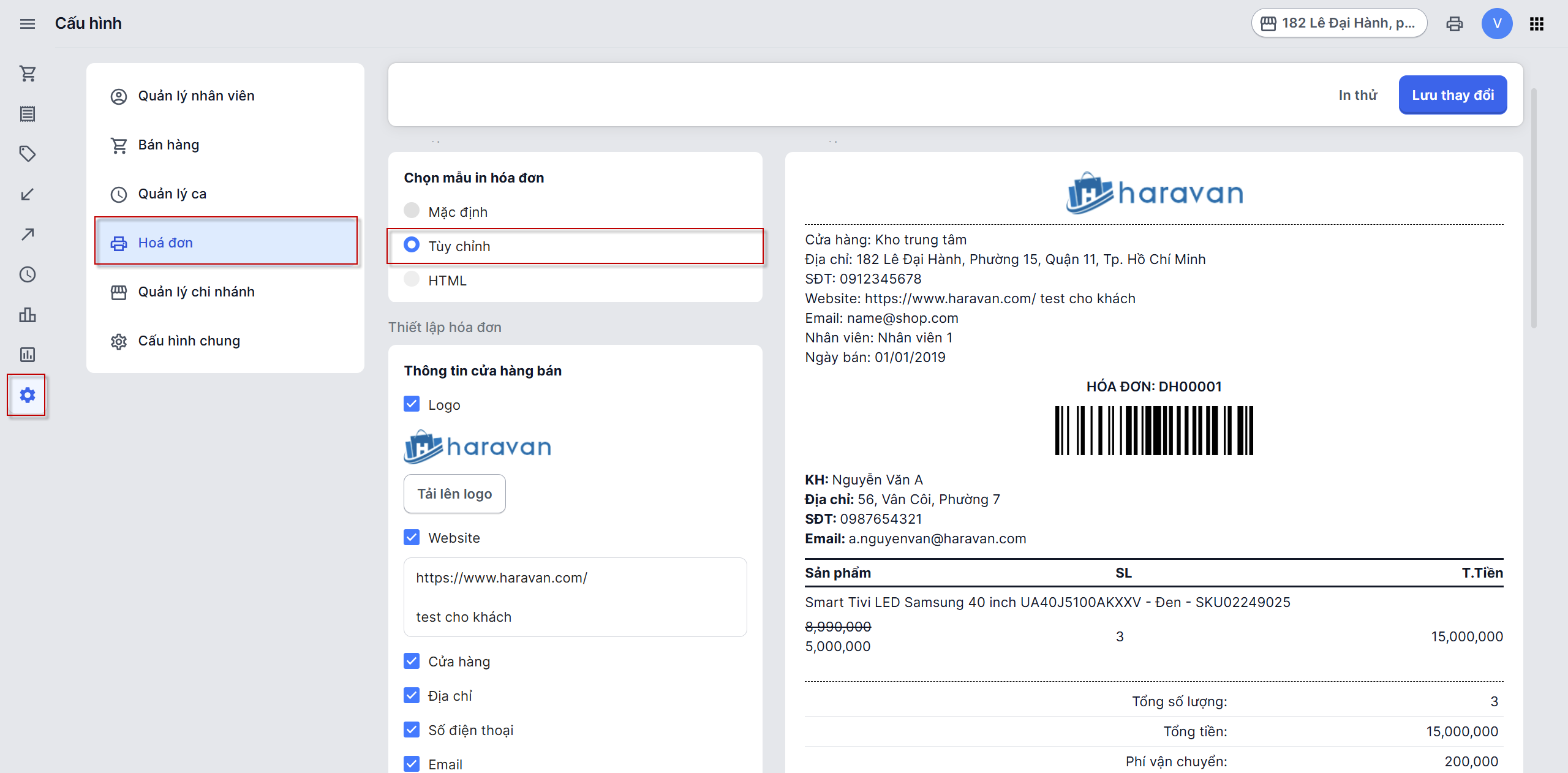Go to Quản lý nhân viên menu
Screen dimensions: 1568x773
(196, 96)
